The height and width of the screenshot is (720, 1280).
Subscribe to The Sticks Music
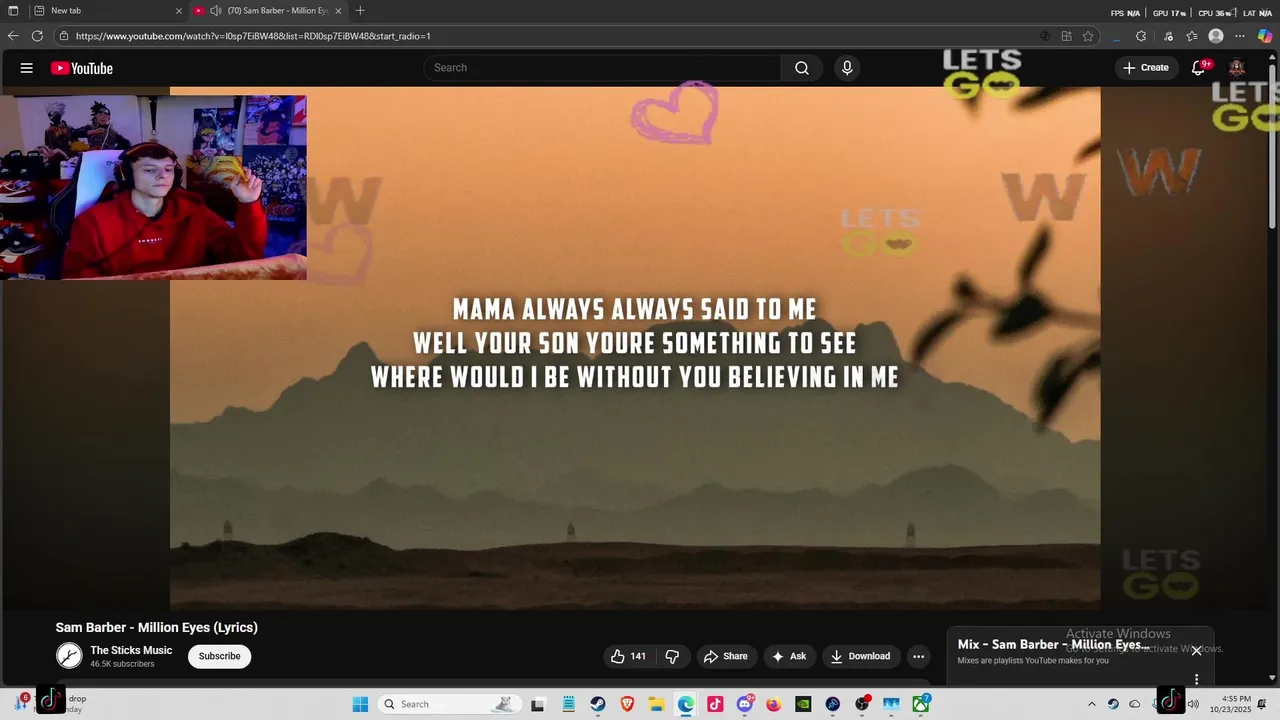tap(219, 656)
